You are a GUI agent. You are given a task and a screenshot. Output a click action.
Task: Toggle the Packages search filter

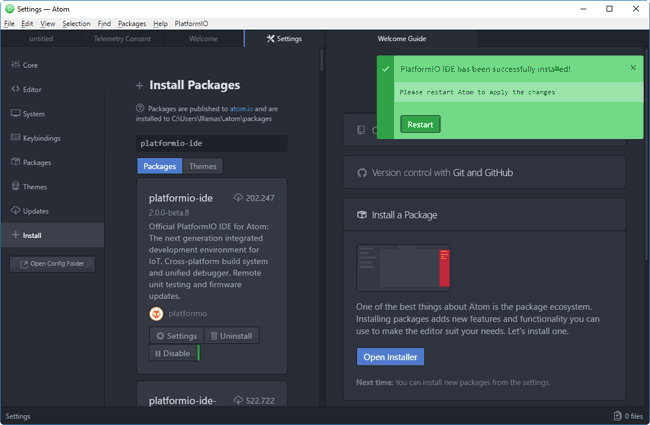[x=160, y=166]
